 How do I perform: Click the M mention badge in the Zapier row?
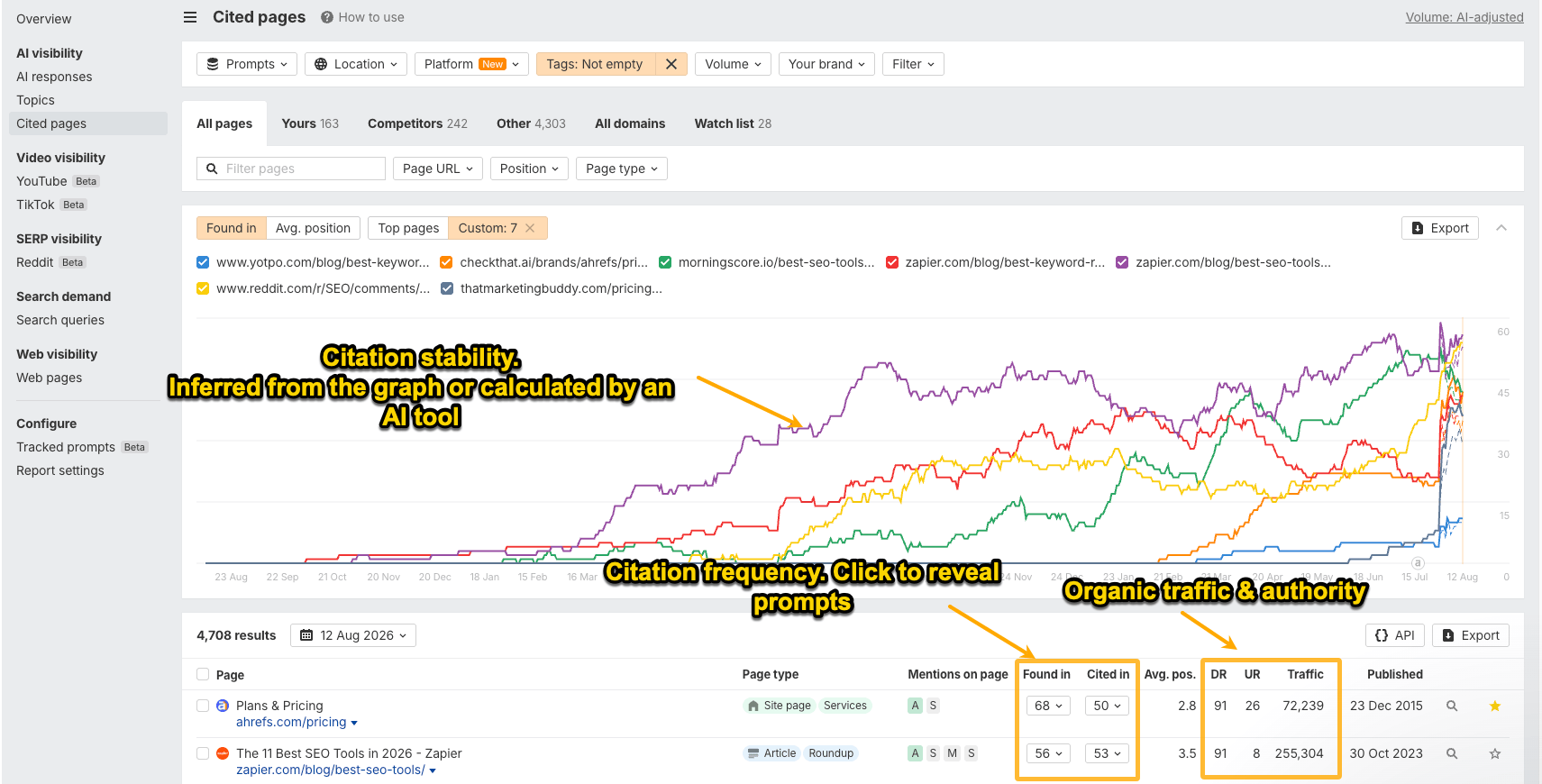pyautogui.click(x=952, y=753)
